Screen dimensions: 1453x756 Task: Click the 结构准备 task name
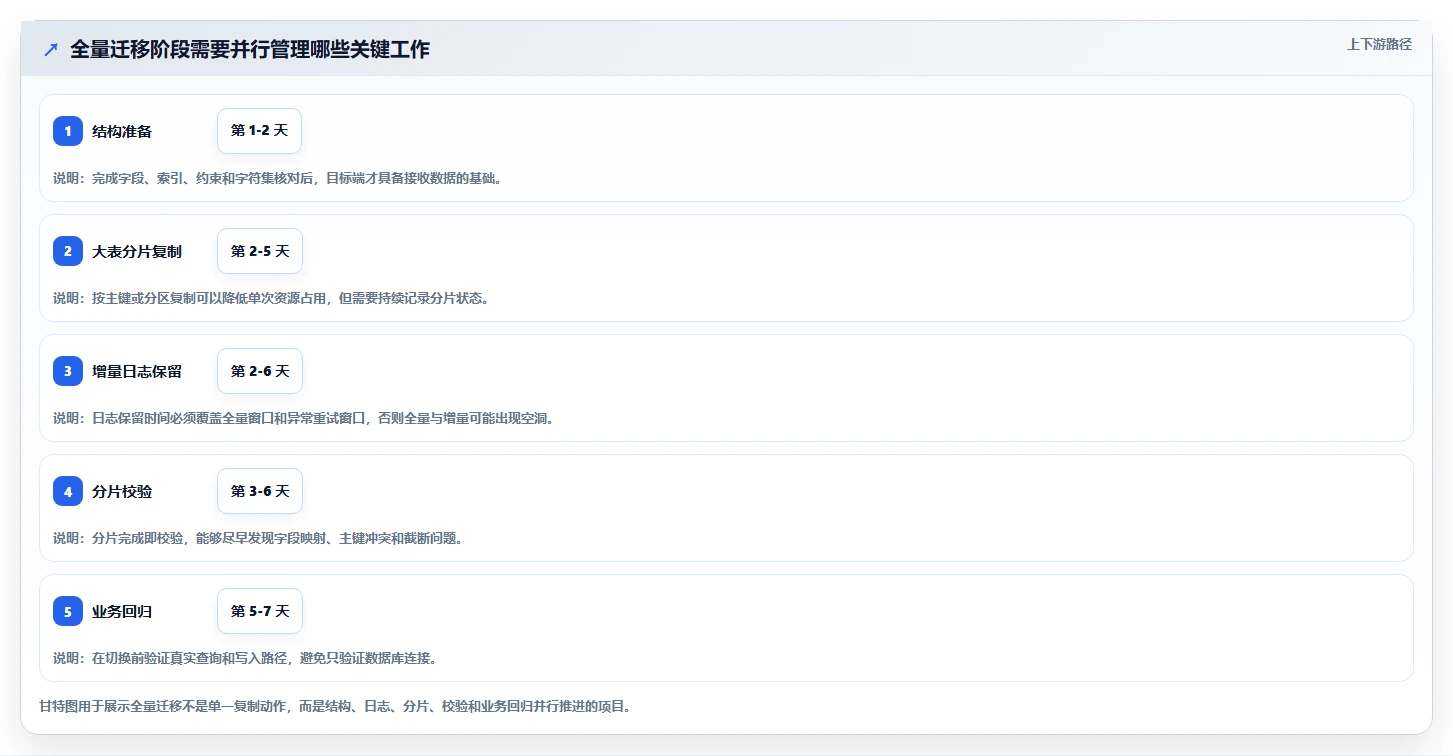(x=122, y=131)
